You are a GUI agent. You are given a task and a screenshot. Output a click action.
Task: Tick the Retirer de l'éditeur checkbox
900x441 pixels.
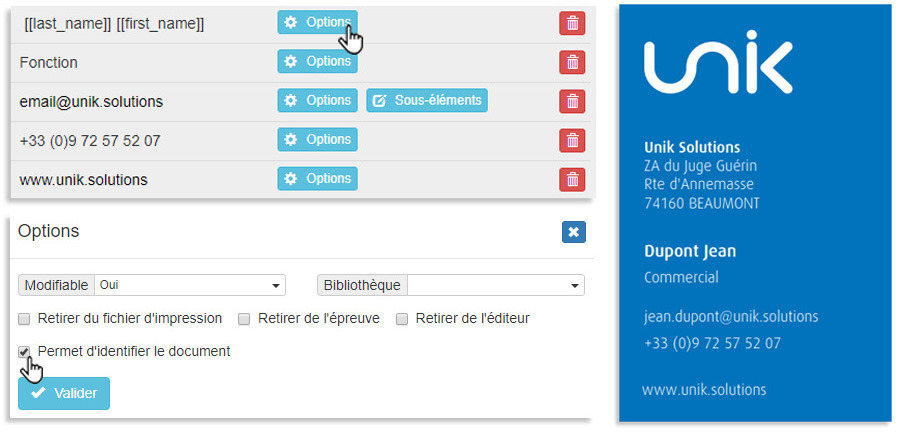point(402,319)
